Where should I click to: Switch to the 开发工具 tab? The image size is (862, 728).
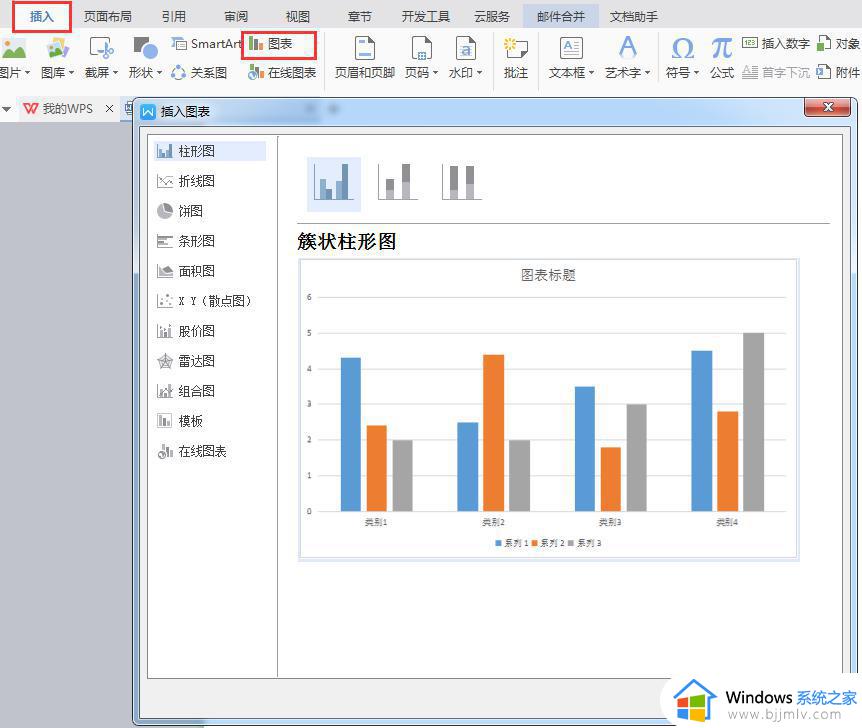pos(426,16)
